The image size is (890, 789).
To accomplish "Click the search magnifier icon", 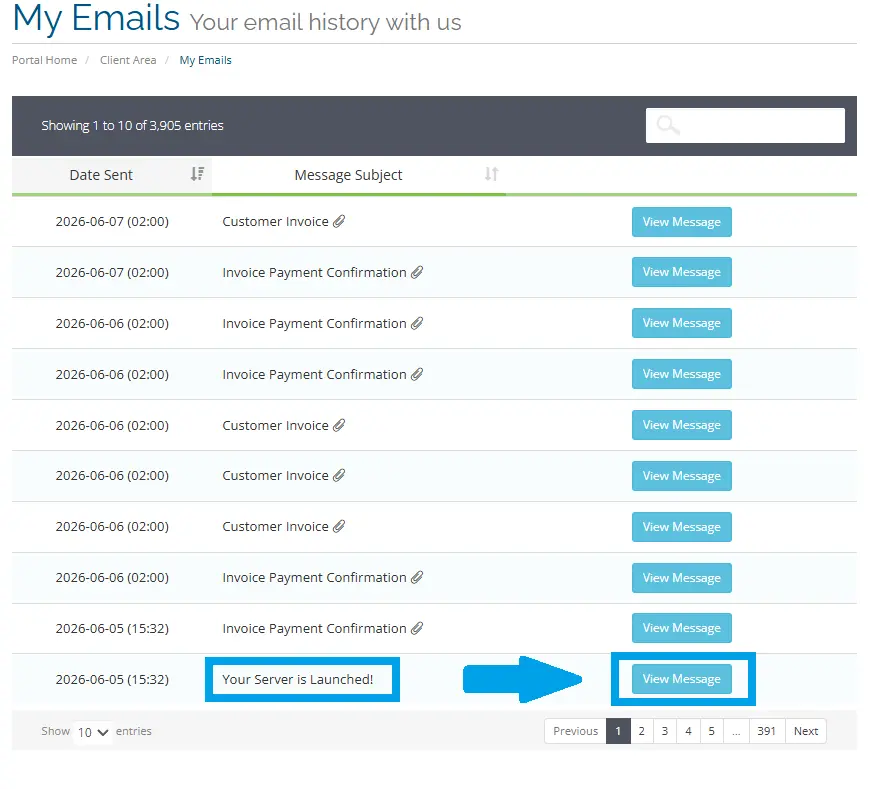I will pos(668,125).
